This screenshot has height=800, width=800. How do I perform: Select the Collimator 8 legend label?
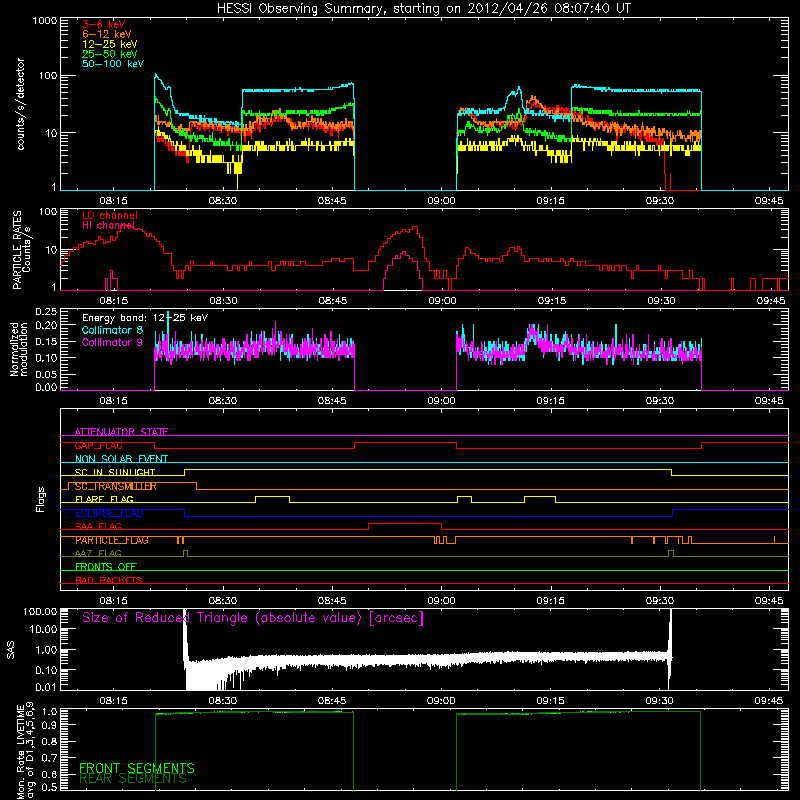pos(112,330)
